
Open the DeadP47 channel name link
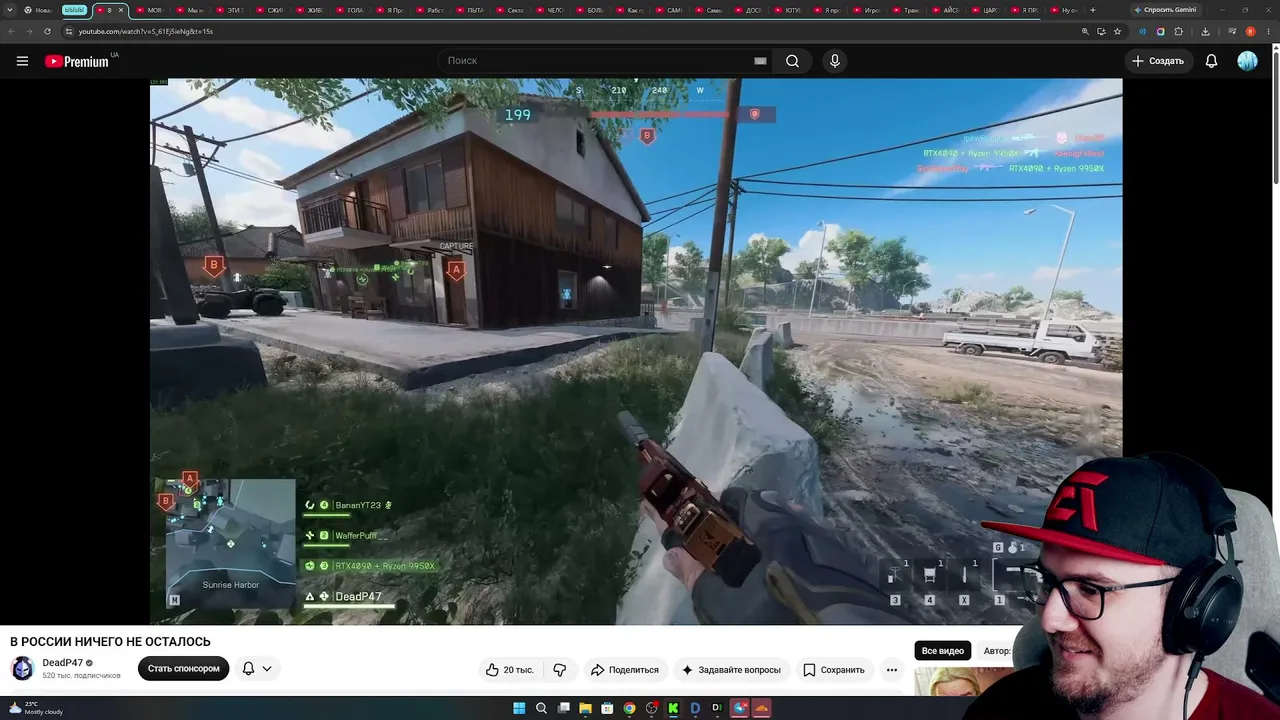[62, 663]
